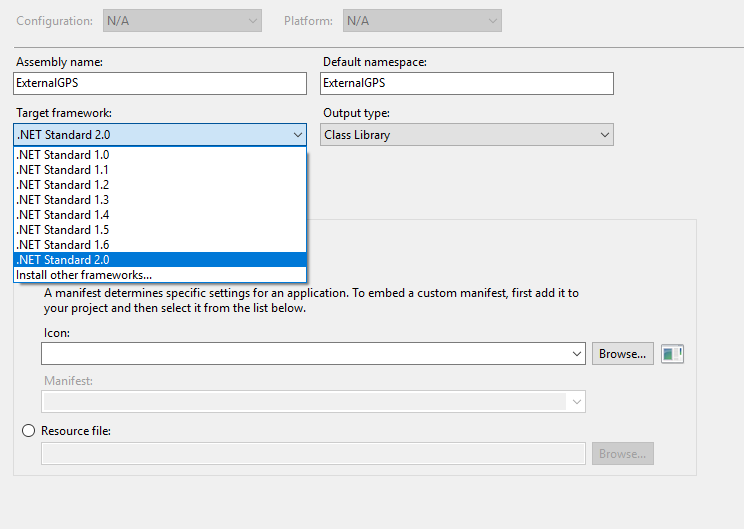Open the Configuration dropdown
Viewport: 744px width, 529px height.
tap(181, 21)
